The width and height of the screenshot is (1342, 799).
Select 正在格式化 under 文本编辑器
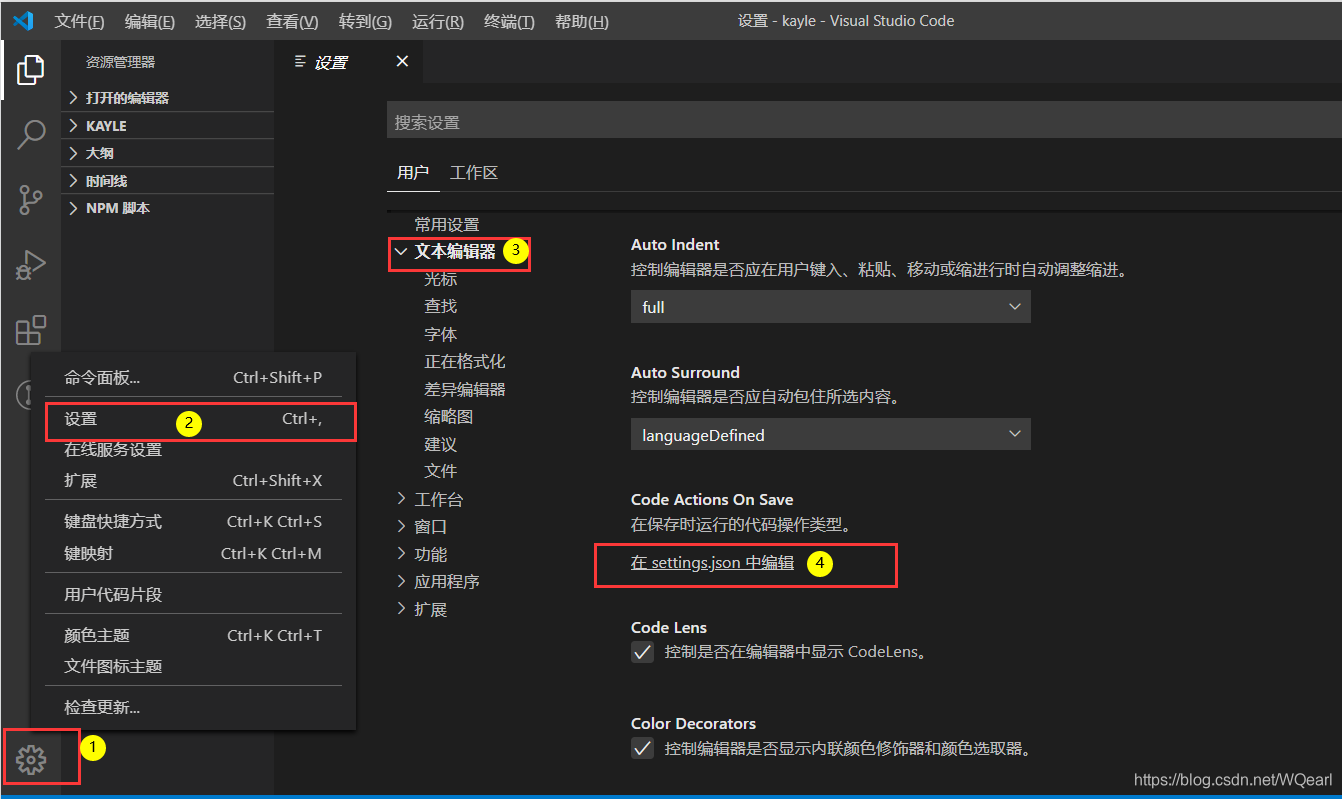point(464,361)
